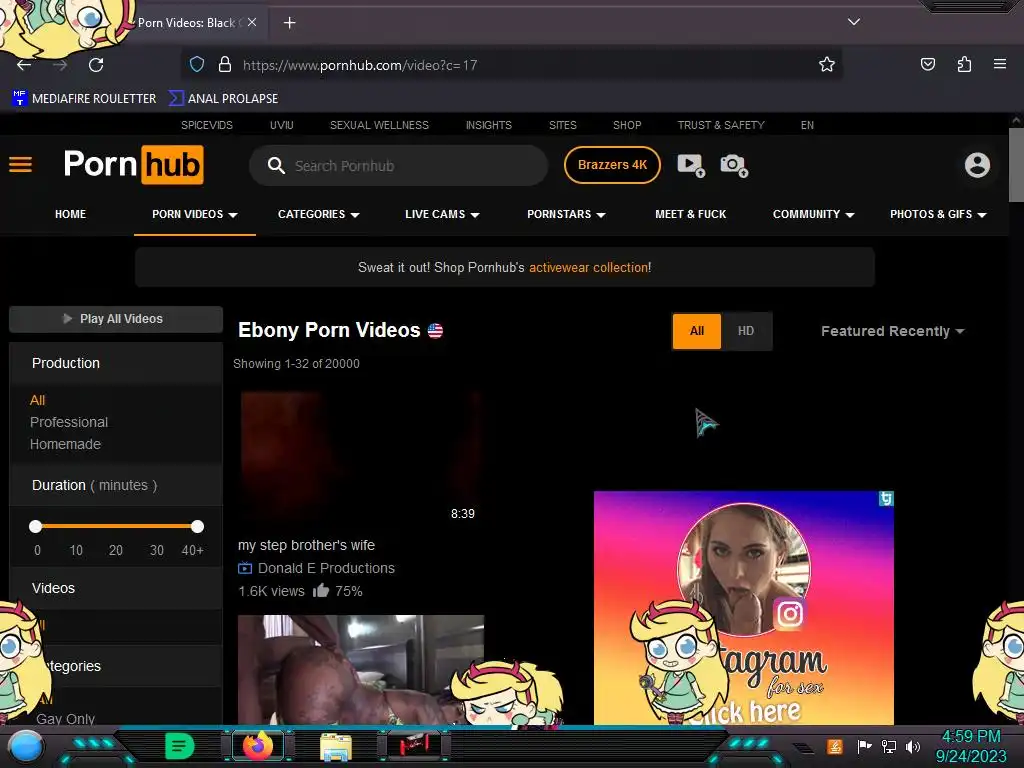This screenshot has width=1024, height=768.
Task: Expand the PORN VIDEOS nav dropdown
Action: click(195, 214)
